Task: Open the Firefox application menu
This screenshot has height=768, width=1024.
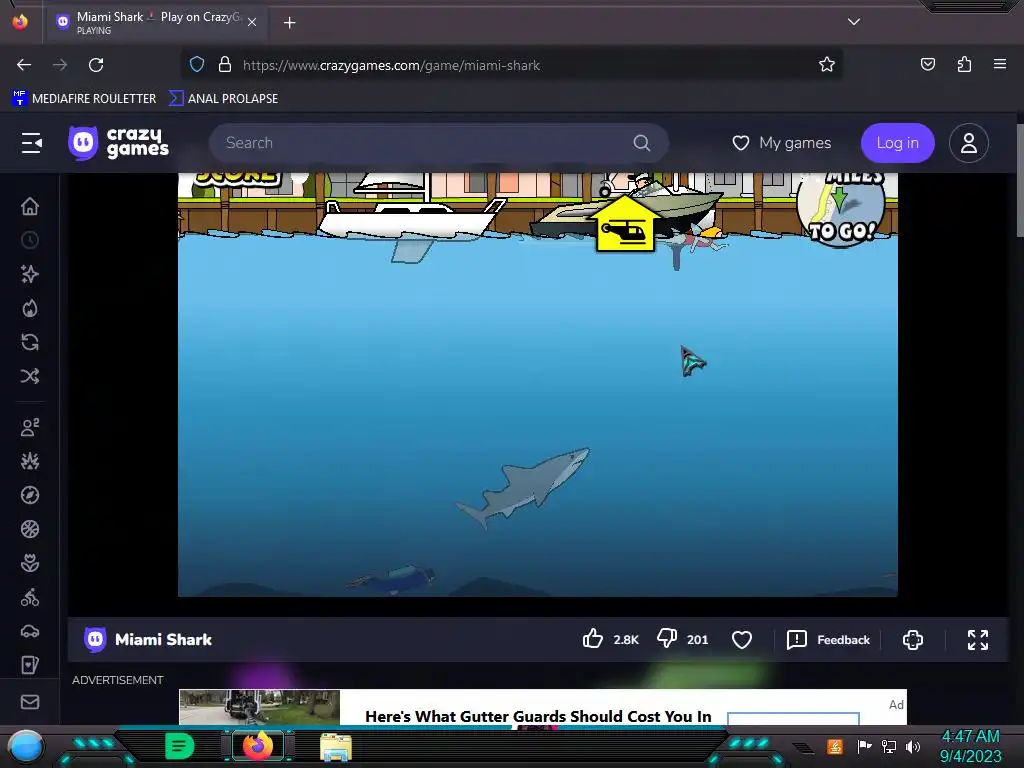Action: (x=1000, y=64)
